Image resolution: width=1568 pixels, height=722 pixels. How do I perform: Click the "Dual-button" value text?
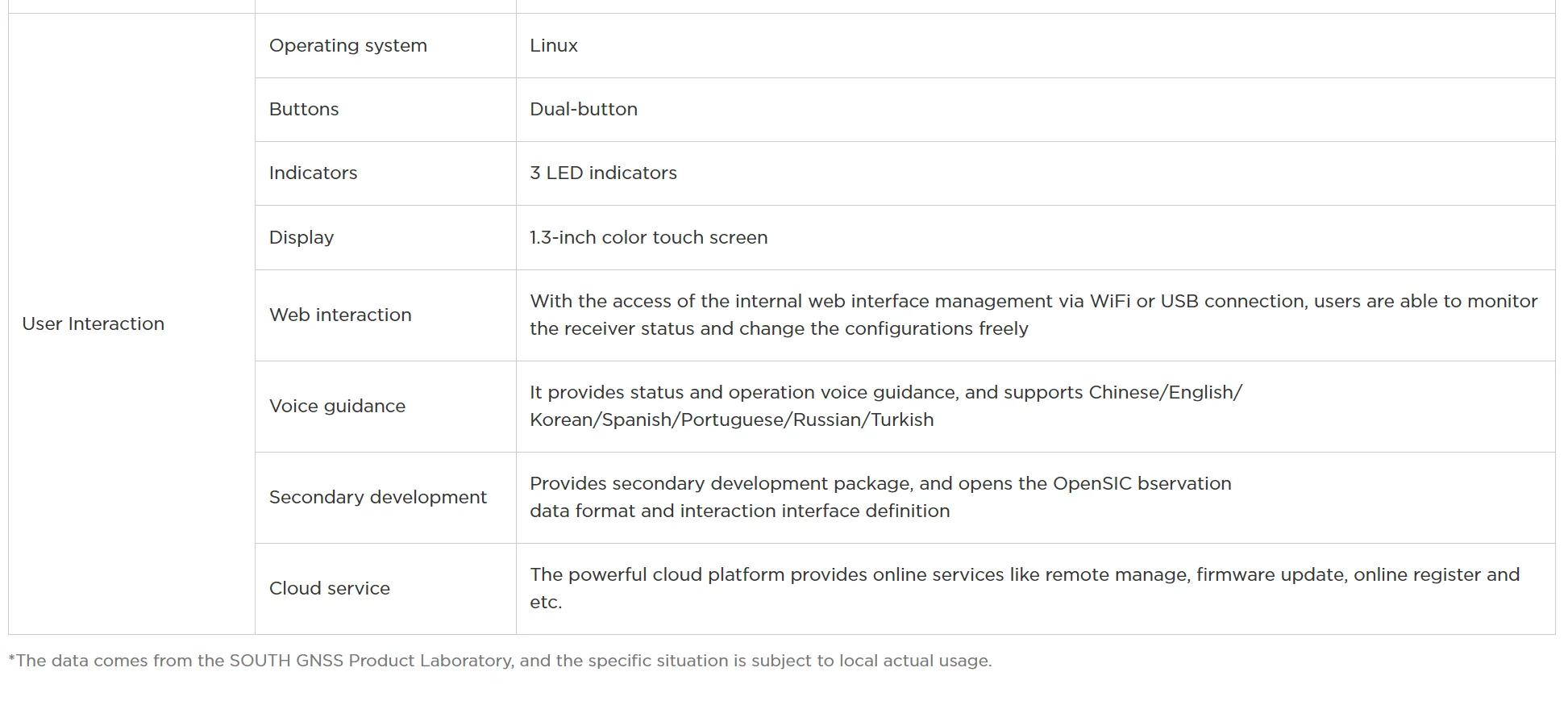584,109
